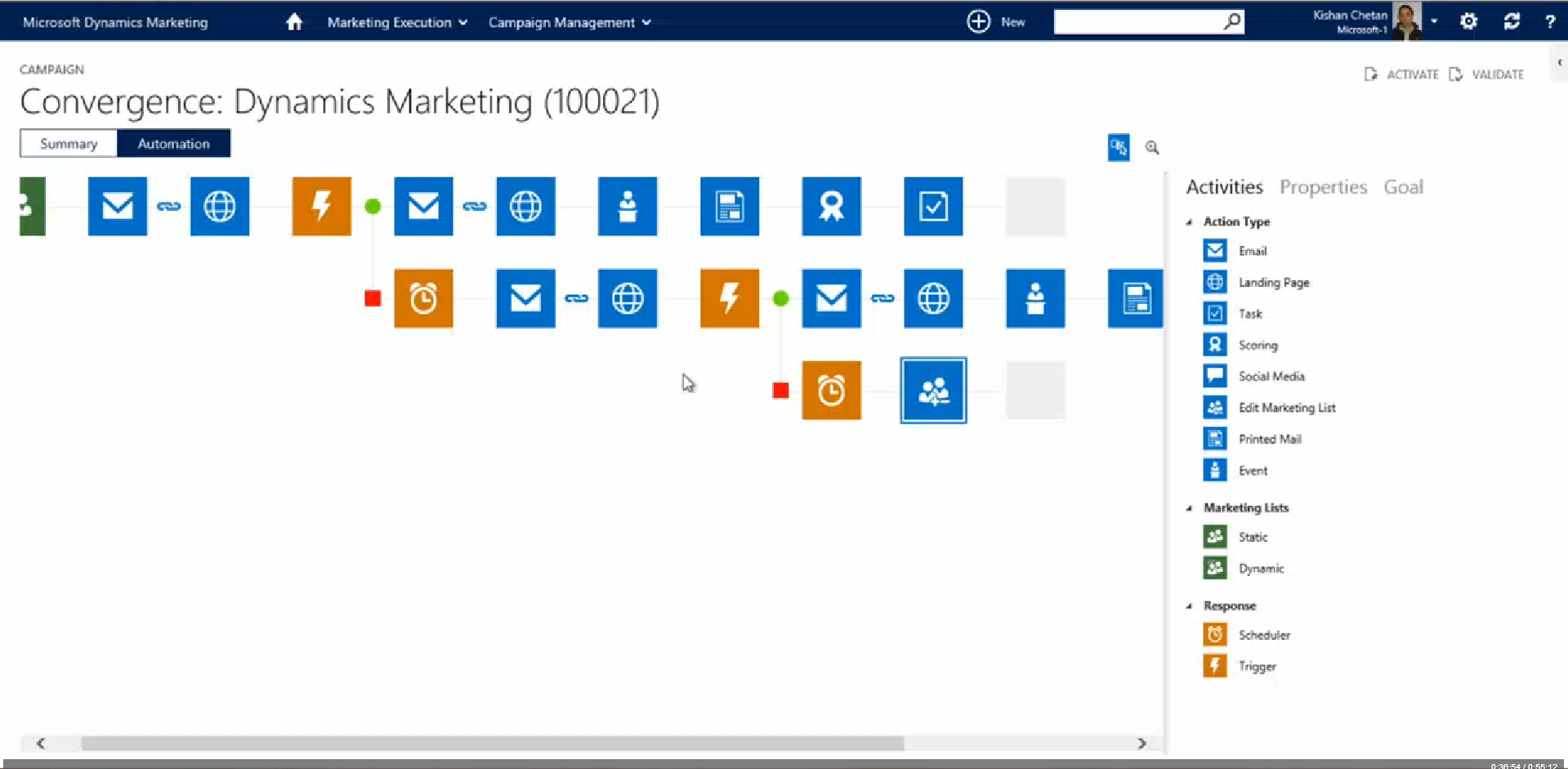The width and height of the screenshot is (1568, 769).
Task: Collapse the Marketing Lists section
Action: [x=1190, y=508]
